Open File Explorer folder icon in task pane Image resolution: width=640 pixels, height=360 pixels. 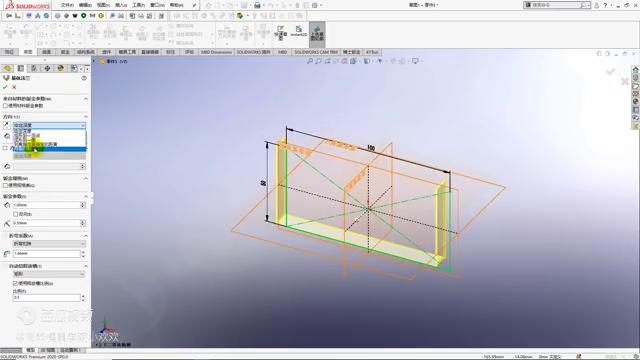(636, 86)
